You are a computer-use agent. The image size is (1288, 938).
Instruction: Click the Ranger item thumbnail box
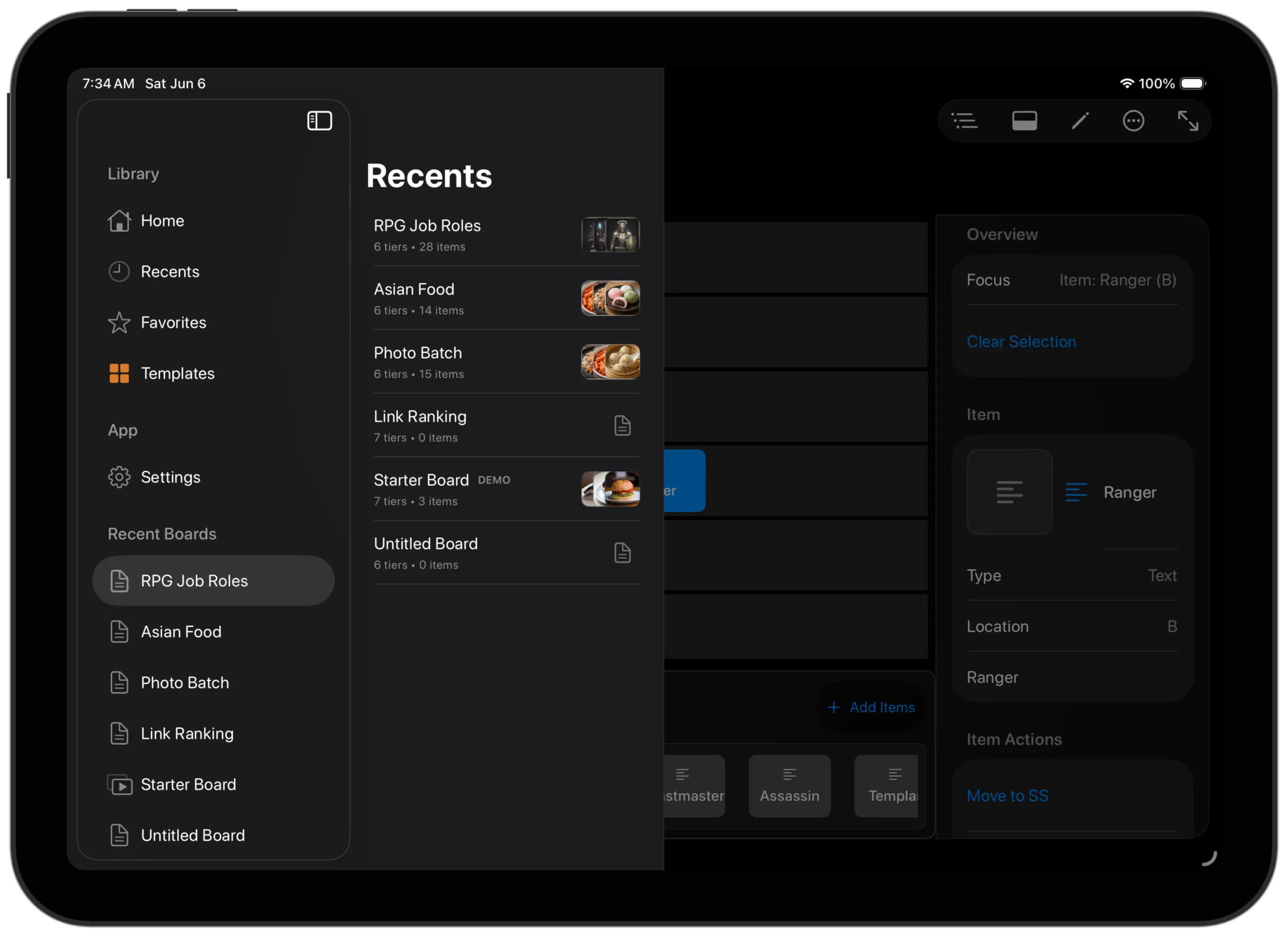pyautogui.click(x=1010, y=492)
